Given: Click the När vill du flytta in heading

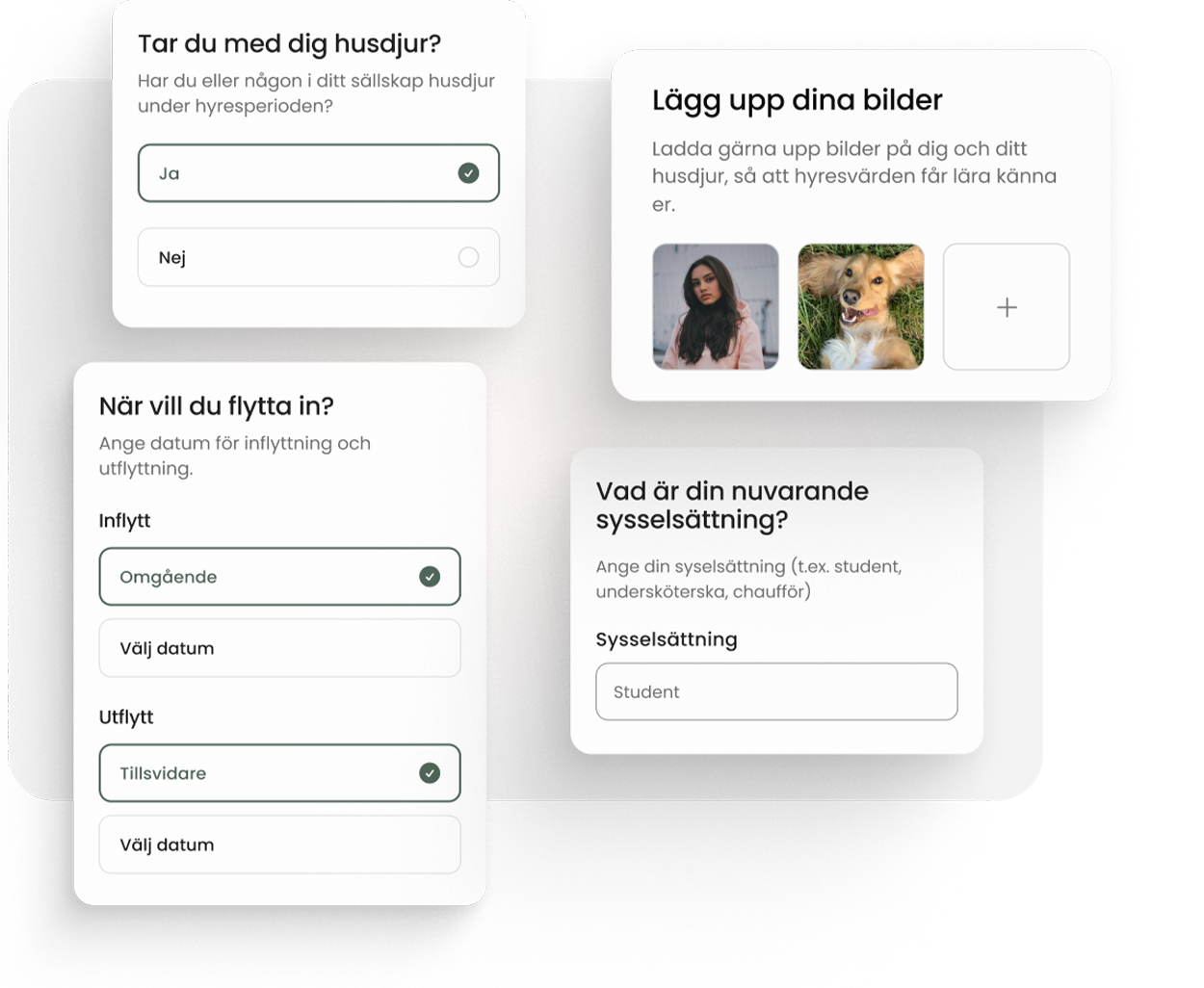Looking at the screenshot, I should click(x=217, y=406).
